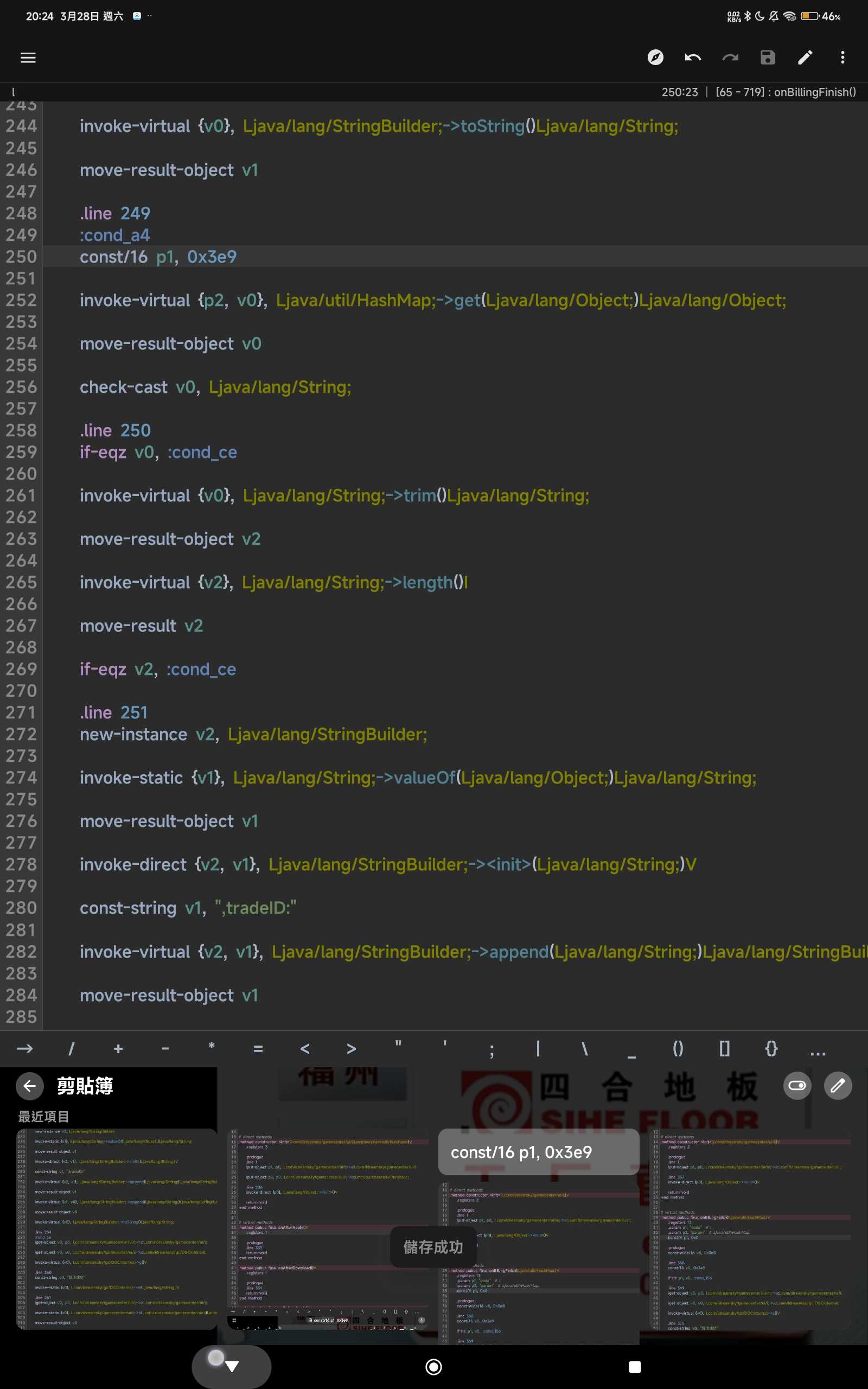Insert parentheses from symbol bar
Image resolution: width=868 pixels, height=1389 pixels.
click(x=678, y=1049)
